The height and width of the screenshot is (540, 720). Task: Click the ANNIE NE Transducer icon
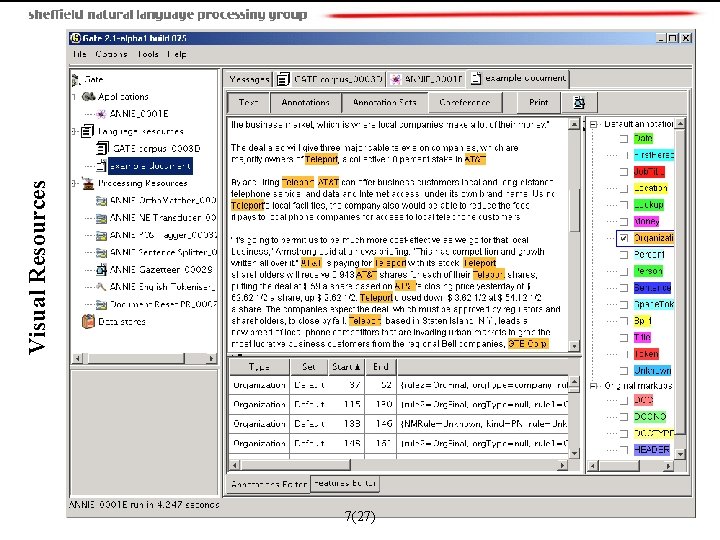point(101,218)
